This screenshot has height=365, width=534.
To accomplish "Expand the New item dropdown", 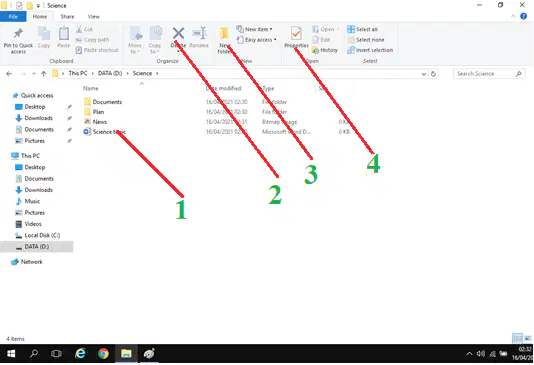I will tap(254, 29).
